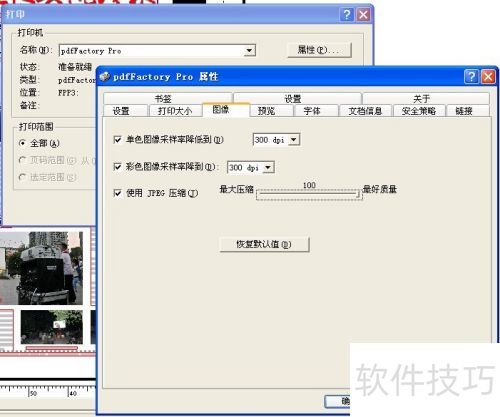Click the FPP3: port location text
Viewport: 500px width, 417px height.
pyautogui.click(x=68, y=93)
